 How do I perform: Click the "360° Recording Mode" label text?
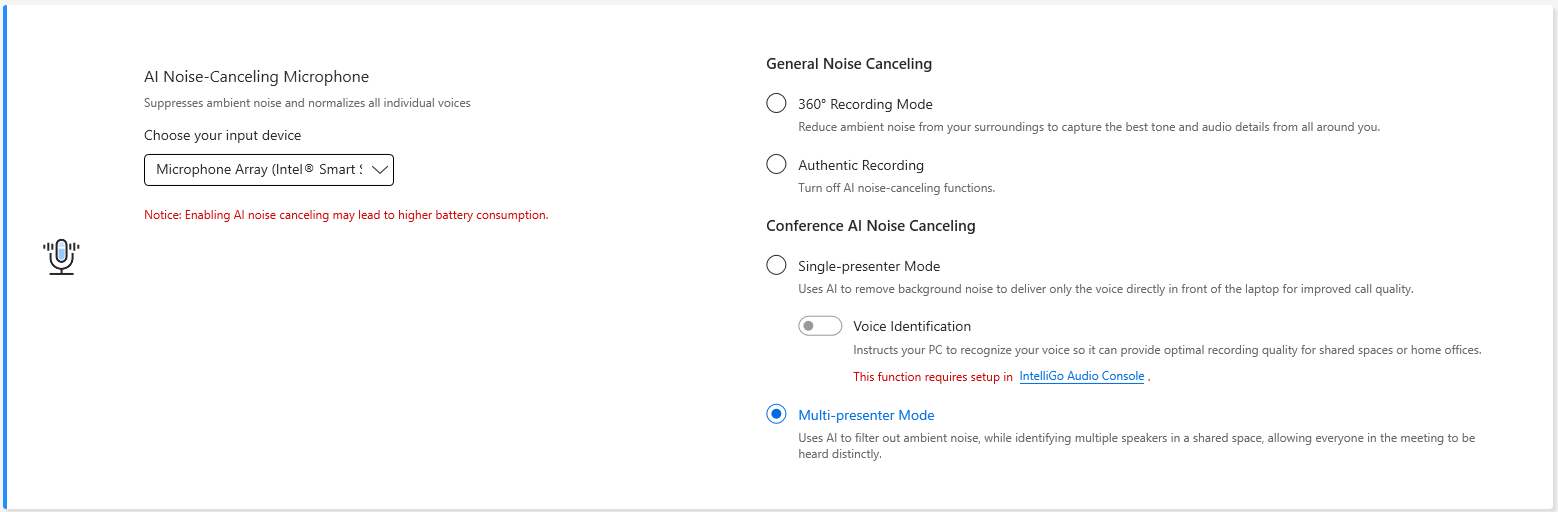point(865,104)
